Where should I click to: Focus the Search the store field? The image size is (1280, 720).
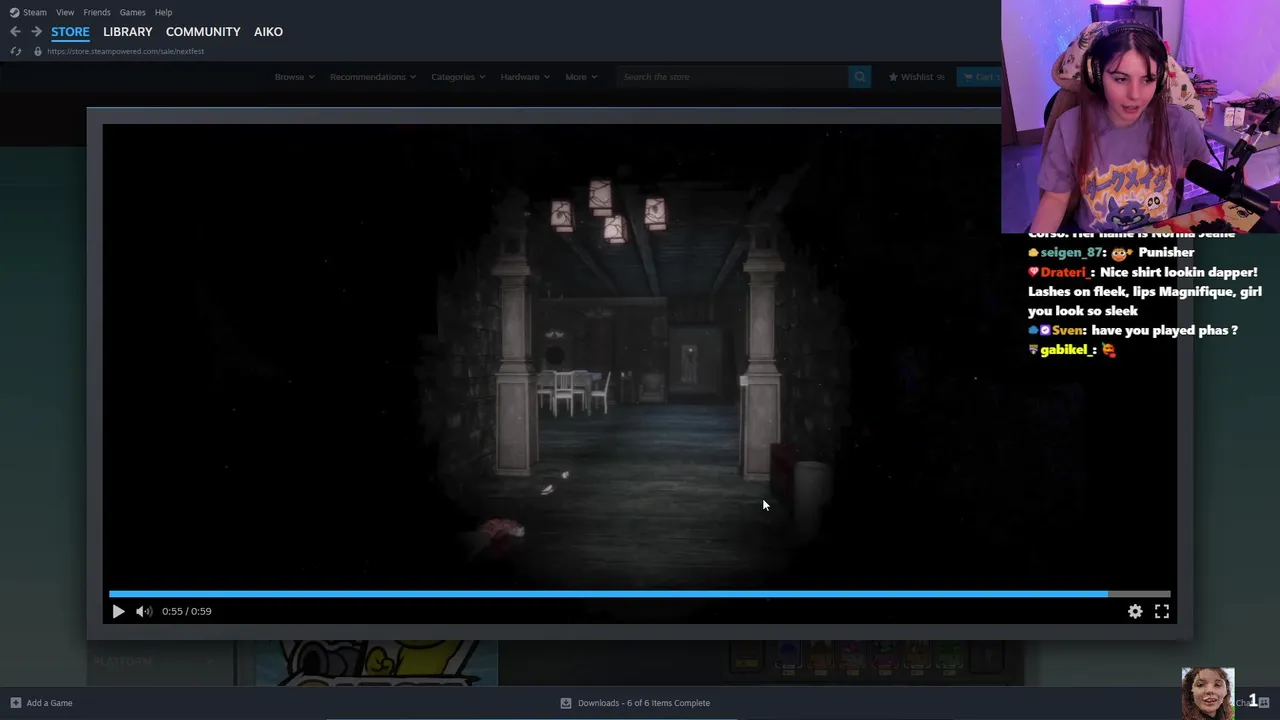[x=732, y=77]
